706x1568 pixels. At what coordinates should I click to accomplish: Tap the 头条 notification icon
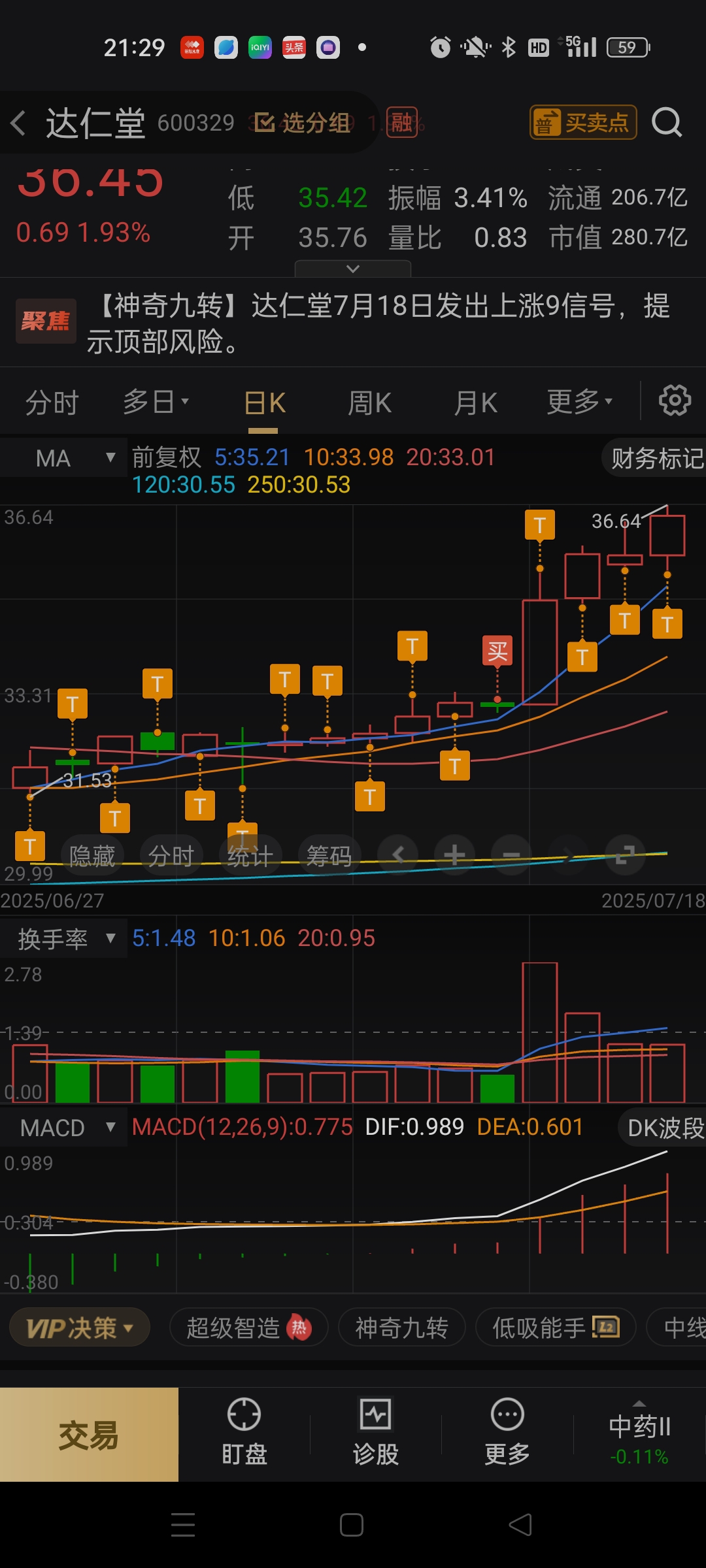294,47
